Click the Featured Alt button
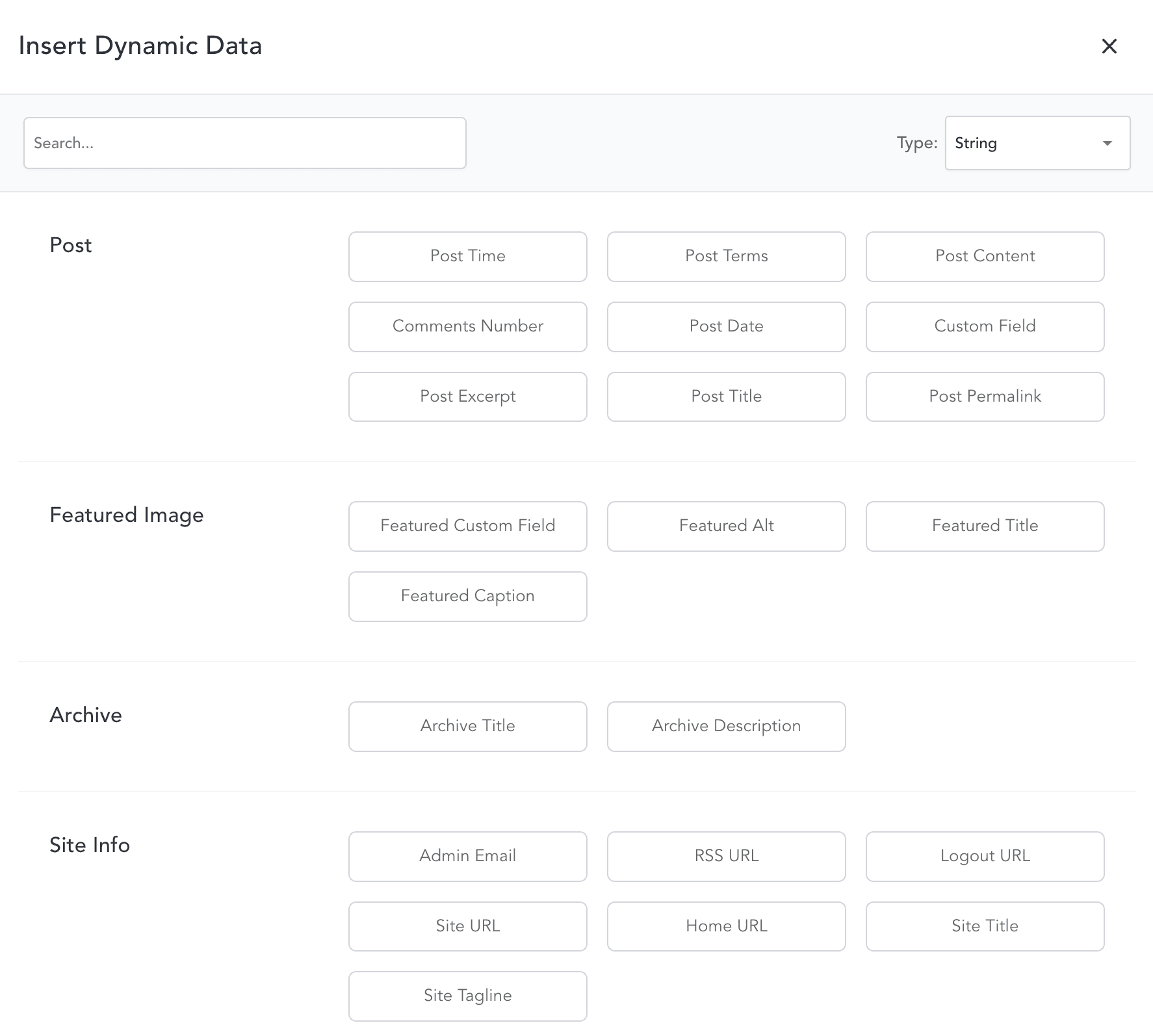Viewport: 1153px width, 1036px height. (726, 526)
